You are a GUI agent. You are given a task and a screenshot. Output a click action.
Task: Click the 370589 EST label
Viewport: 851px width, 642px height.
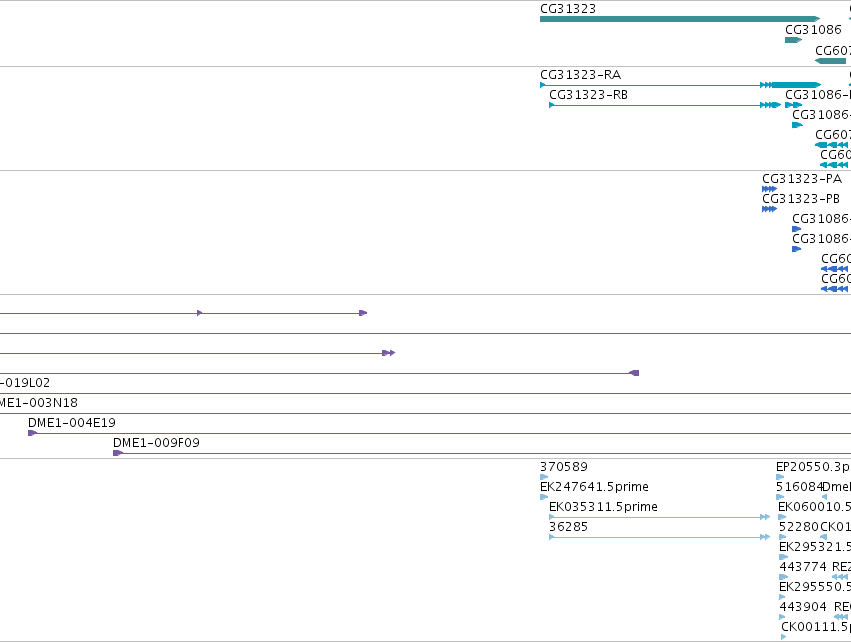(564, 467)
